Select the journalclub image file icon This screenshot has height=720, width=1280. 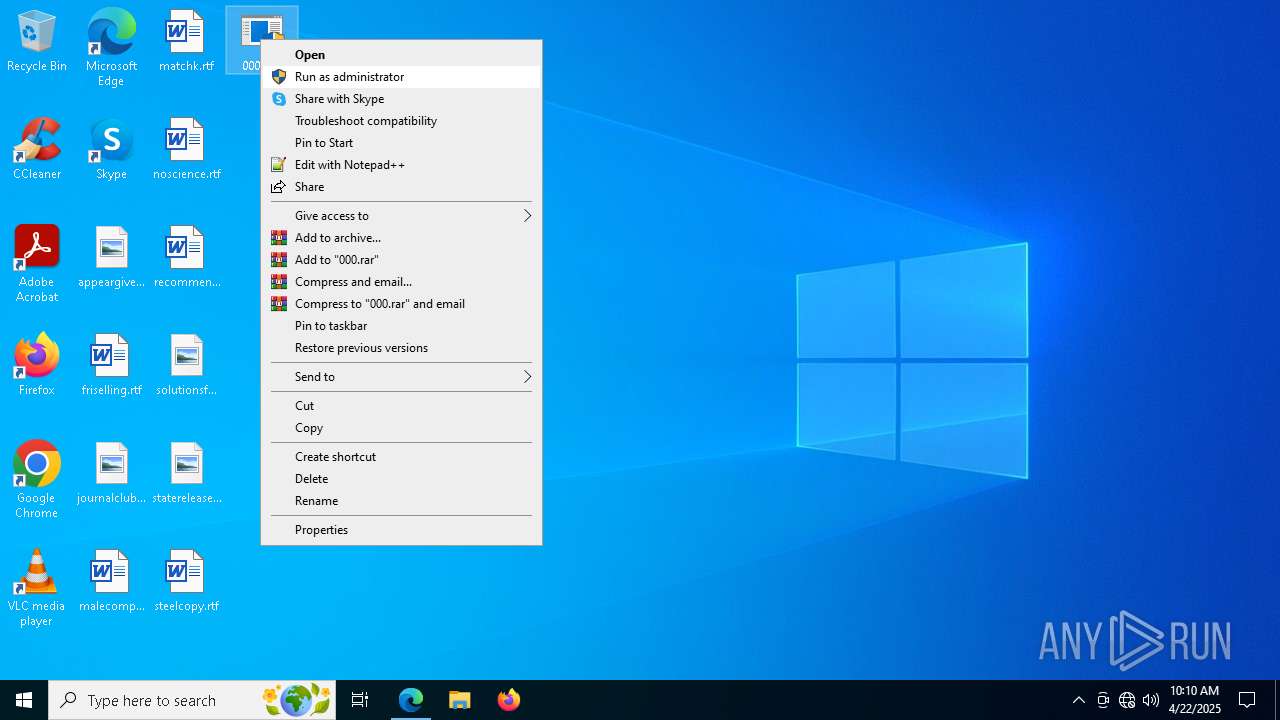[111, 473]
